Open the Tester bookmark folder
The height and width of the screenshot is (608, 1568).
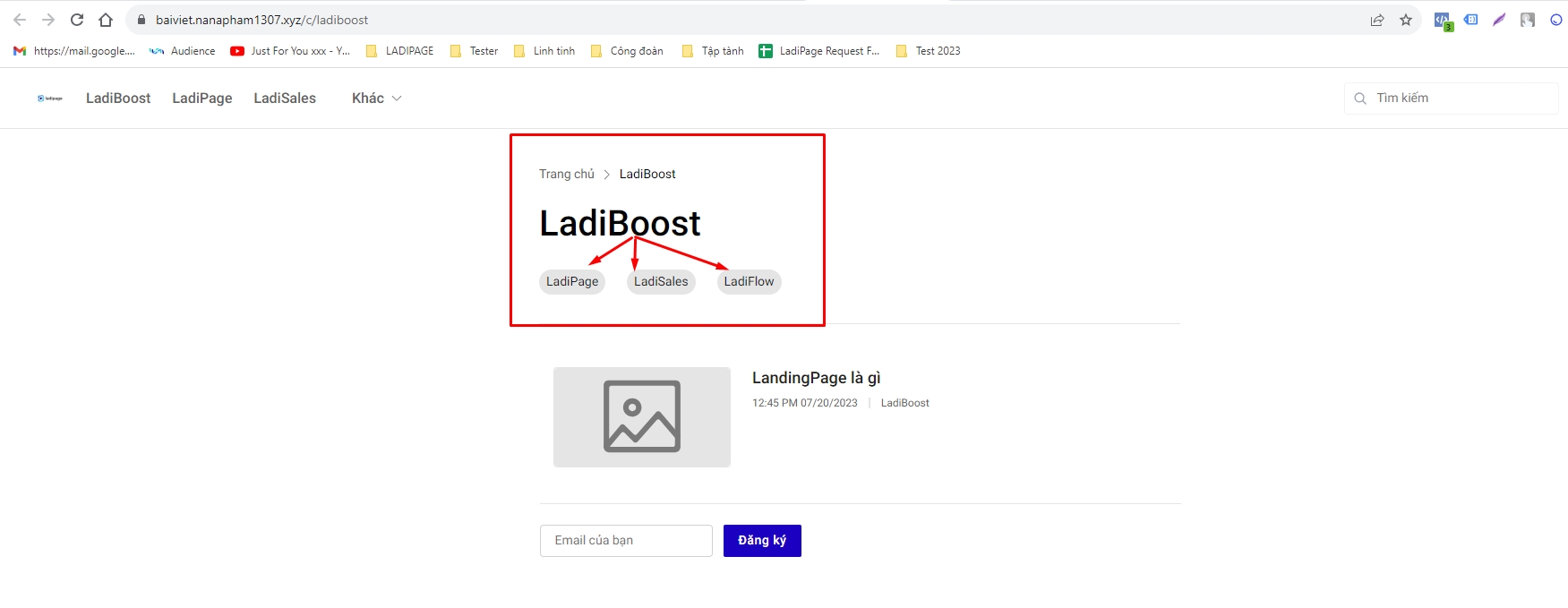tap(474, 51)
